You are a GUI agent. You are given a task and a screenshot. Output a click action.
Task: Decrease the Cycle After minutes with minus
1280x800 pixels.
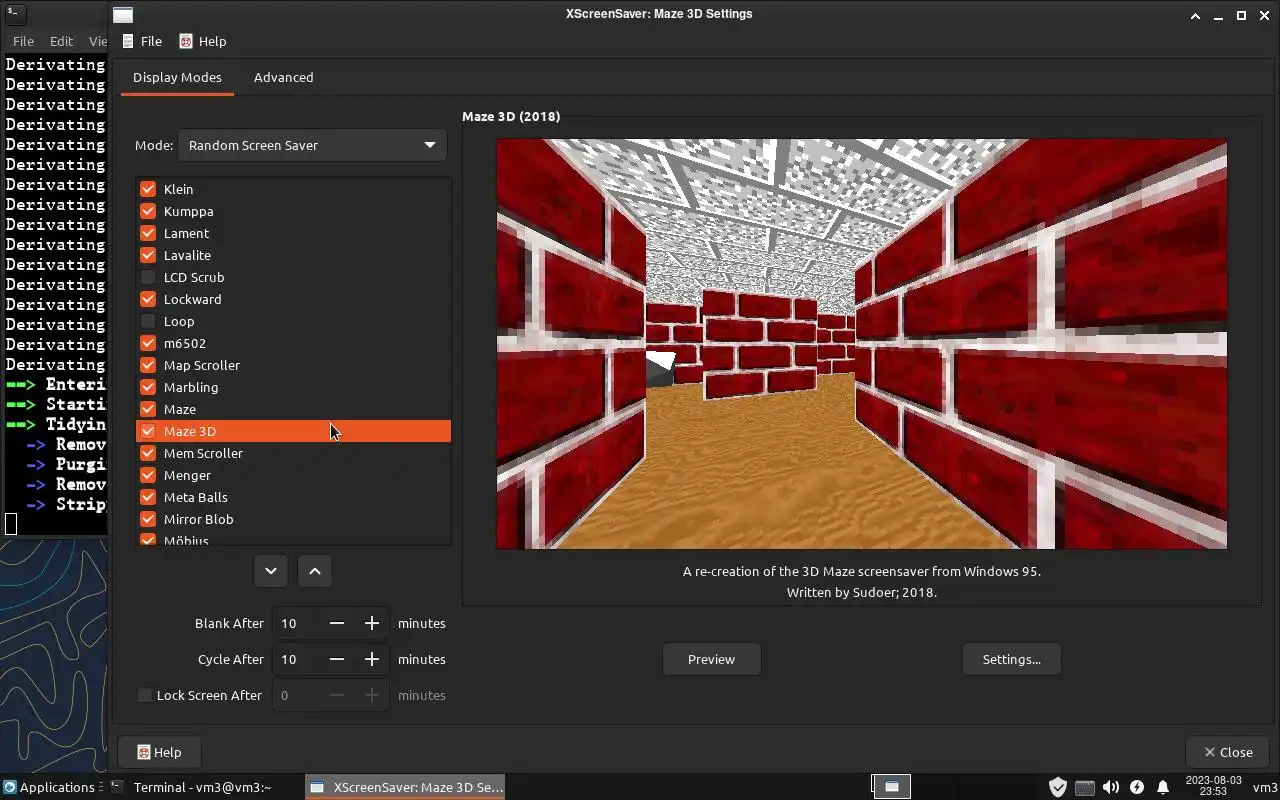point(337,659)
